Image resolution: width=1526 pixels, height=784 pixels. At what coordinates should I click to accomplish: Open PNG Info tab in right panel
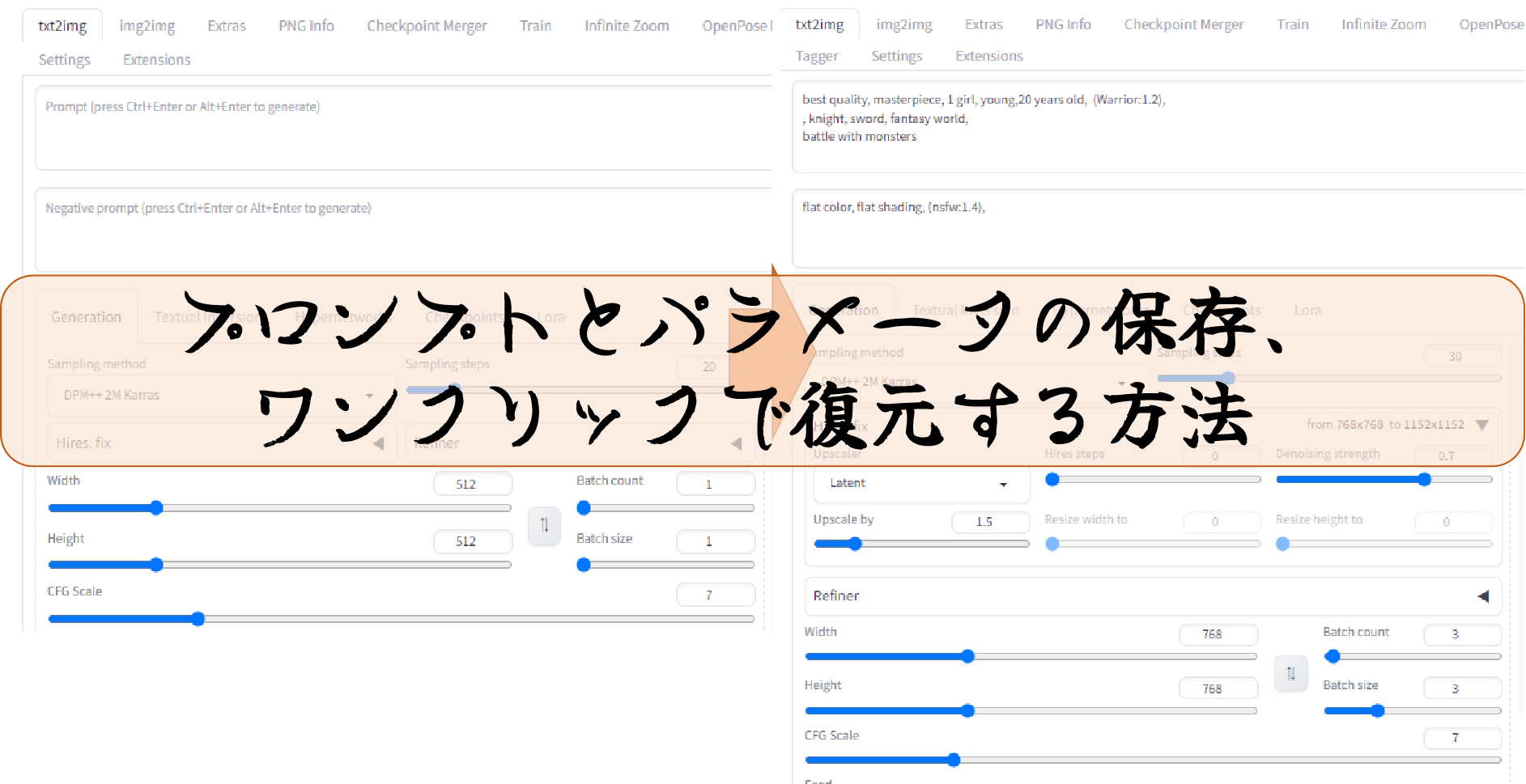tap(1063, 24)
